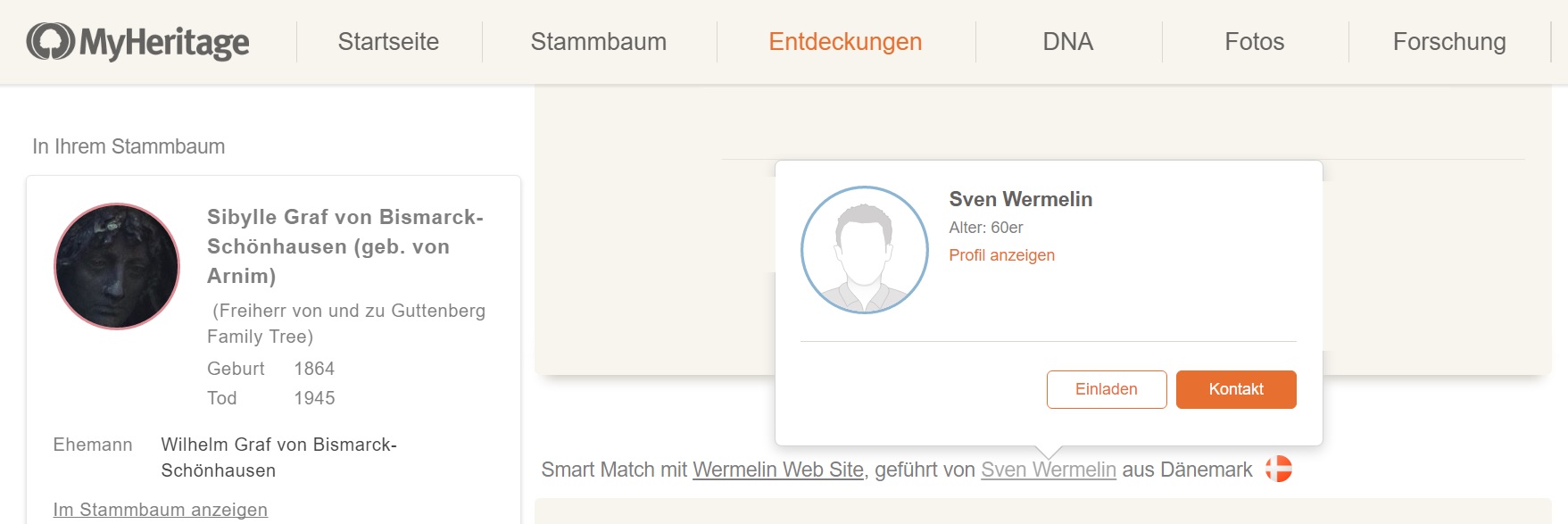The image size is (1568, 524).
Task: Open the Startseite menu item
Action: (388, 42)
